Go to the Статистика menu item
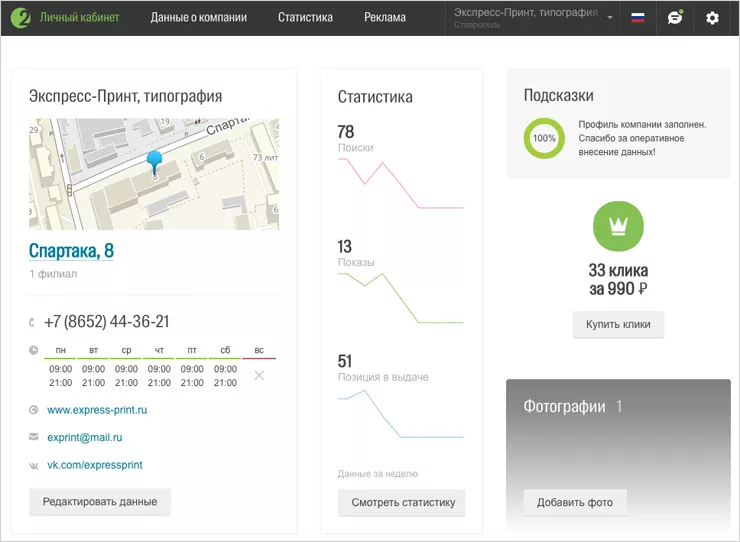Screen dimensions: 740x542 (x=305, y=18)
